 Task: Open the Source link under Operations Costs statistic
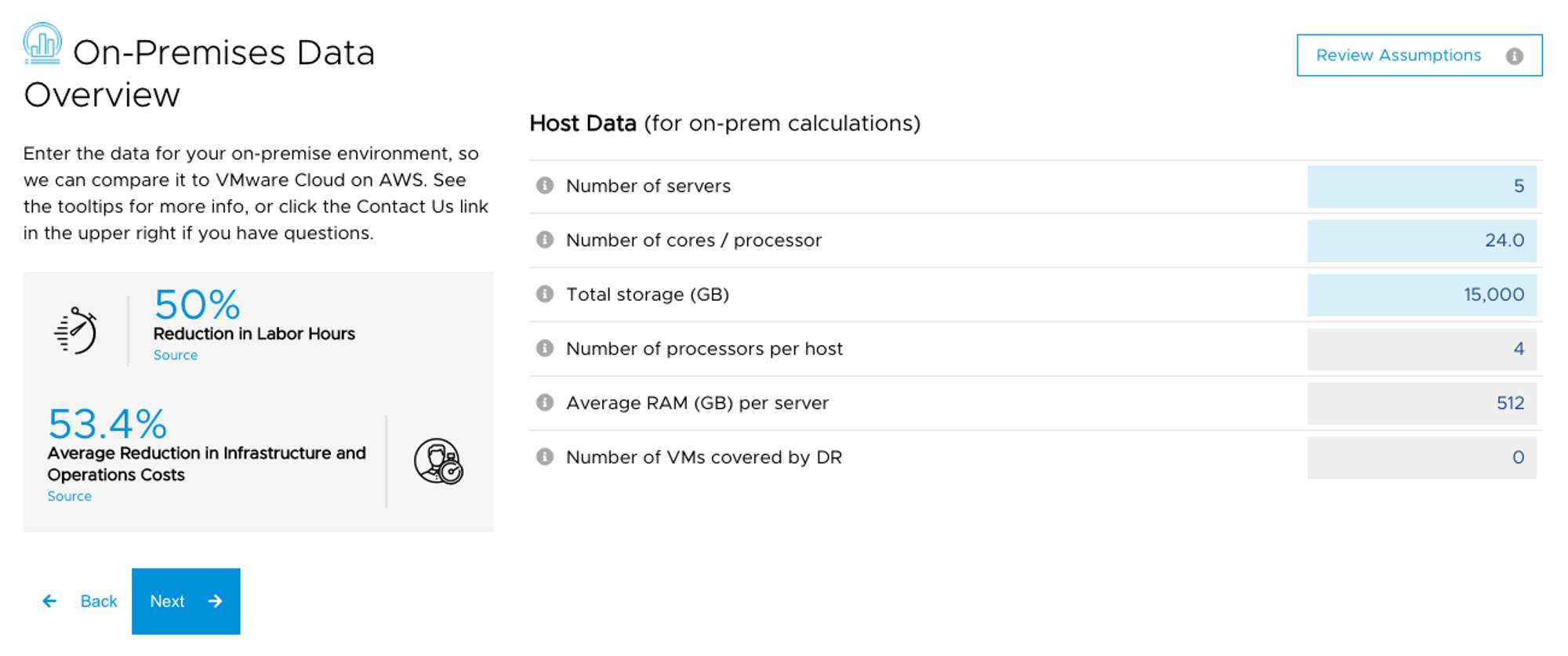click(69, 495)
